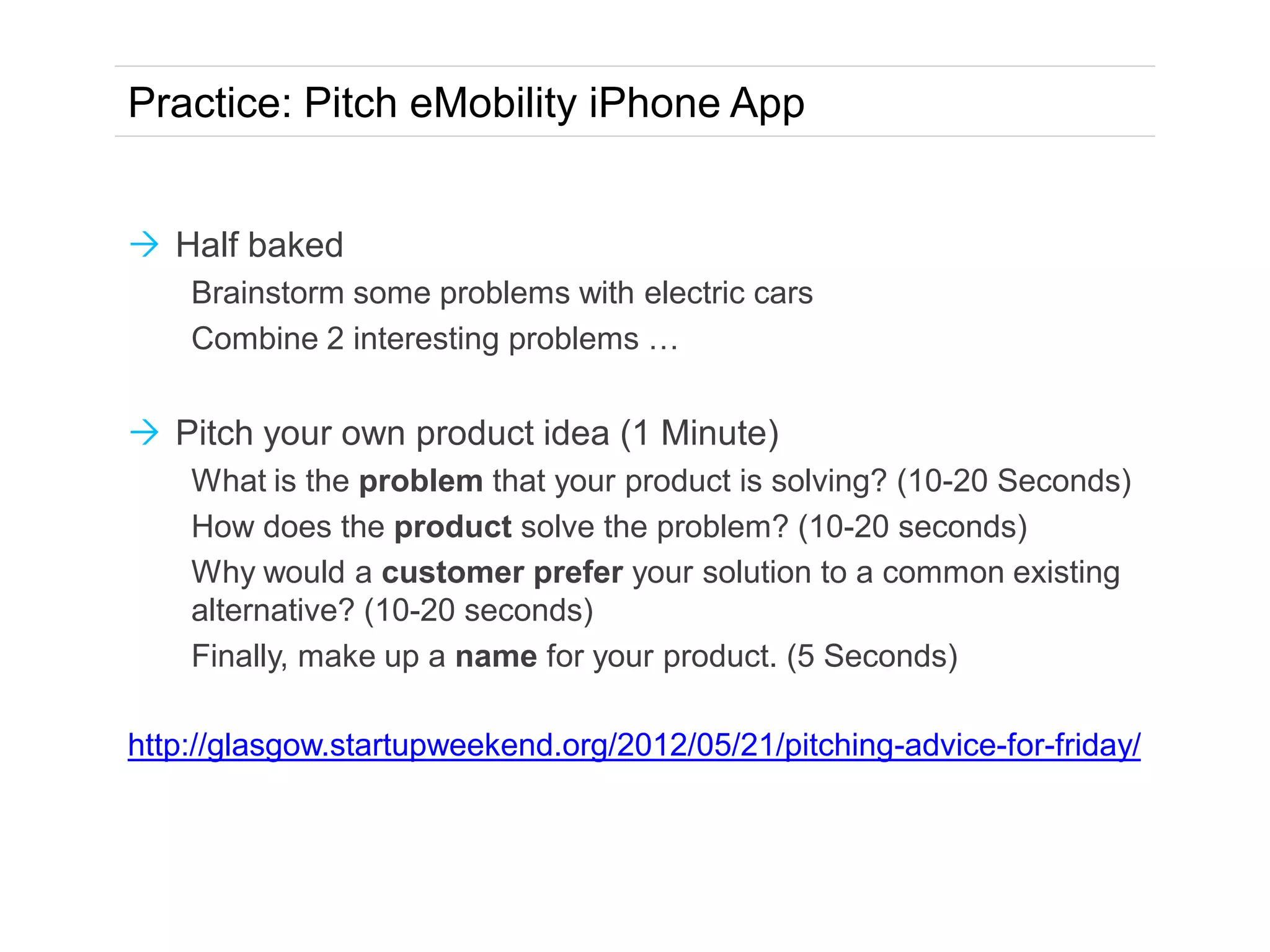Screen dimensions: 1270x952
Task: Click the bold word name
Action: [x=496, y=656]
